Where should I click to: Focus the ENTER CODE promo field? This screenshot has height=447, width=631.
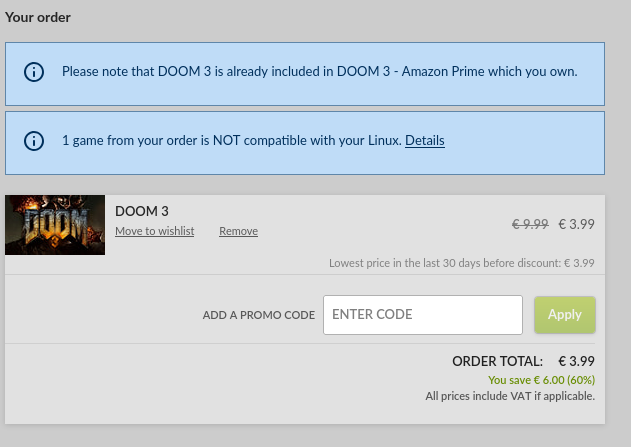[423, 315]
